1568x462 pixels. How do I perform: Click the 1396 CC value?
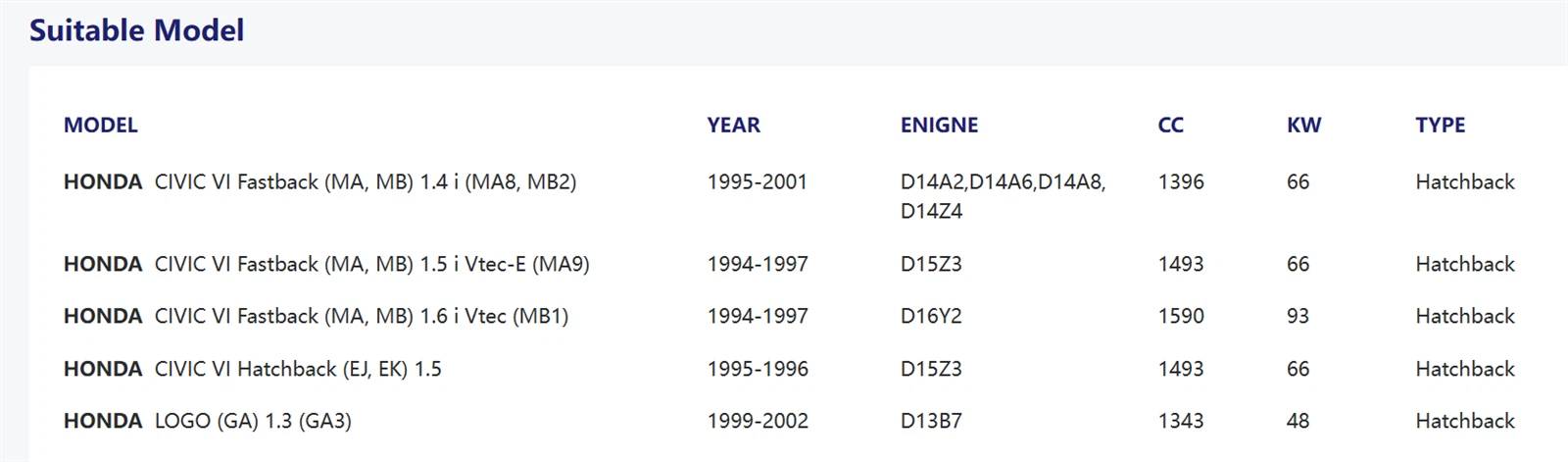(x=1180, y=181)
